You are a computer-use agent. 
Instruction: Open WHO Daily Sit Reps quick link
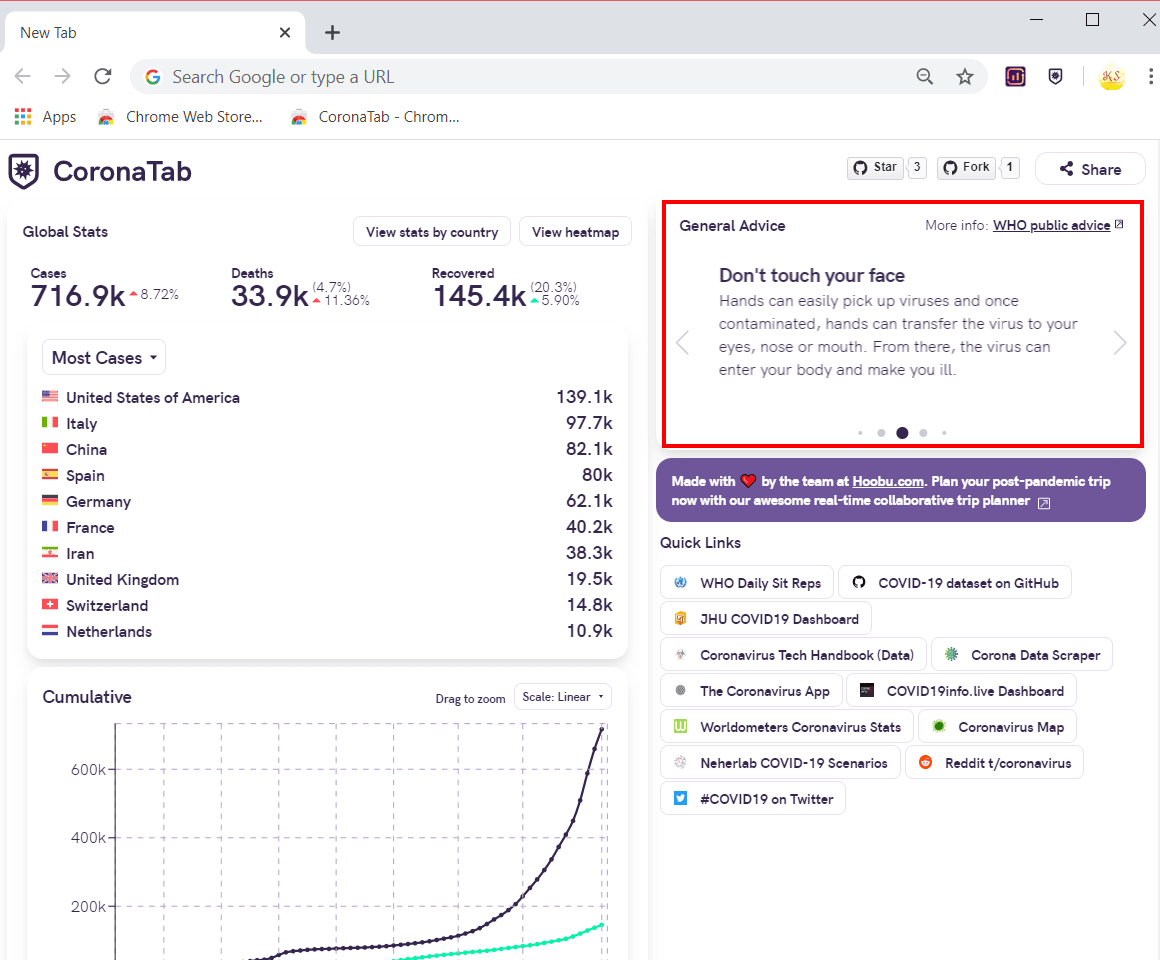(x=747, y=583)
